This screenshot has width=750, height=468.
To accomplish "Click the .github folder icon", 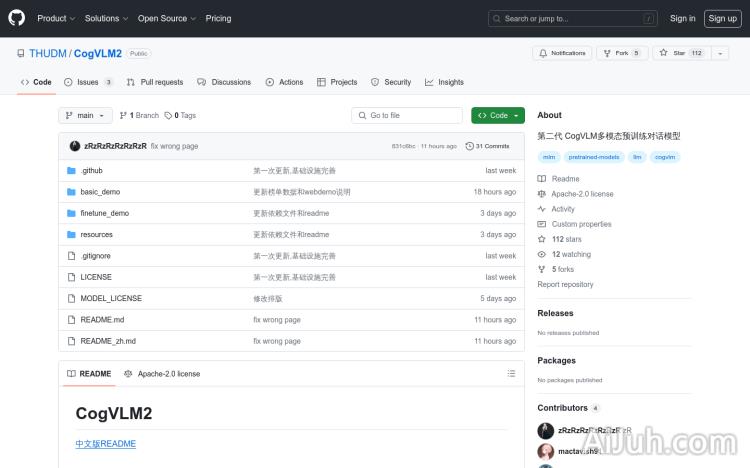I will point(71,171).
